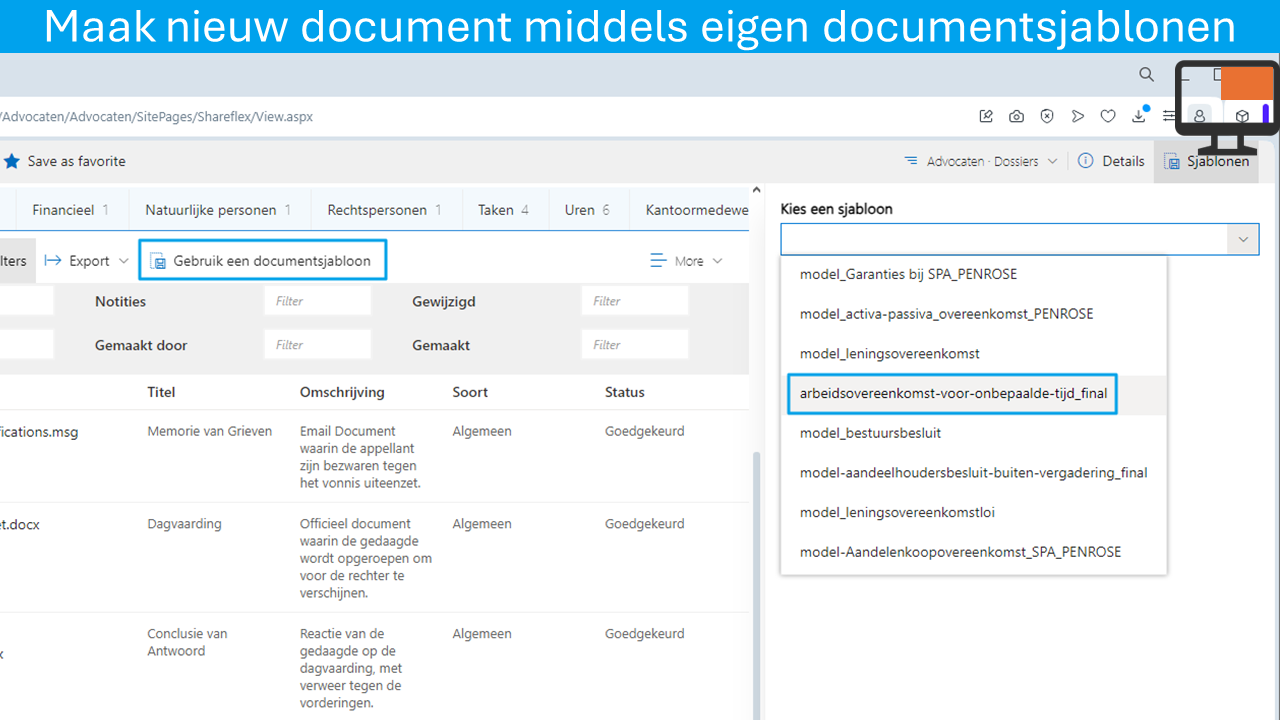Image resolution: width=1280 pixels, height=720 pixels.
Task: Click the More button label
Action: 689,261
